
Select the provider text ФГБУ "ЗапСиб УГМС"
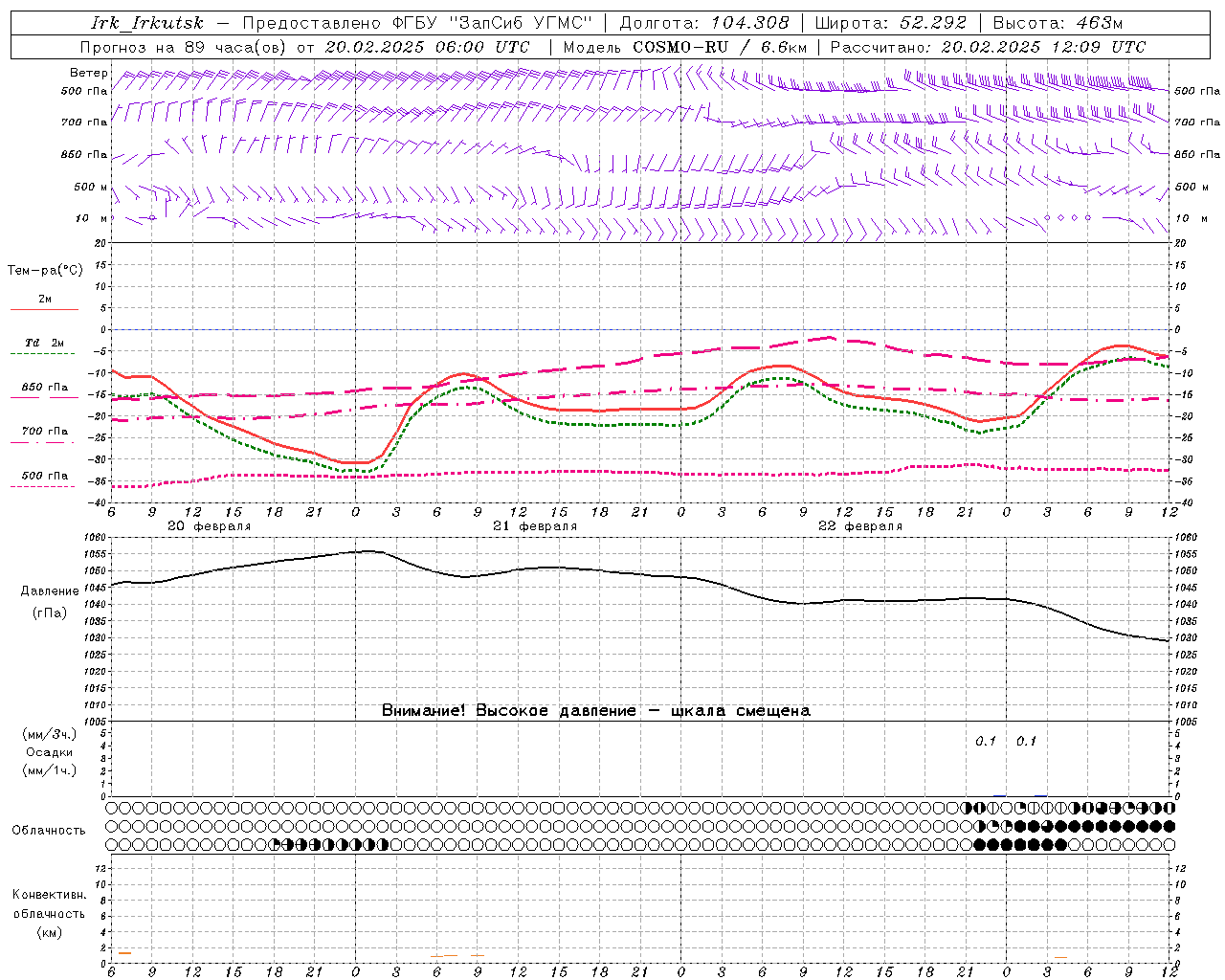click(492, 23)
